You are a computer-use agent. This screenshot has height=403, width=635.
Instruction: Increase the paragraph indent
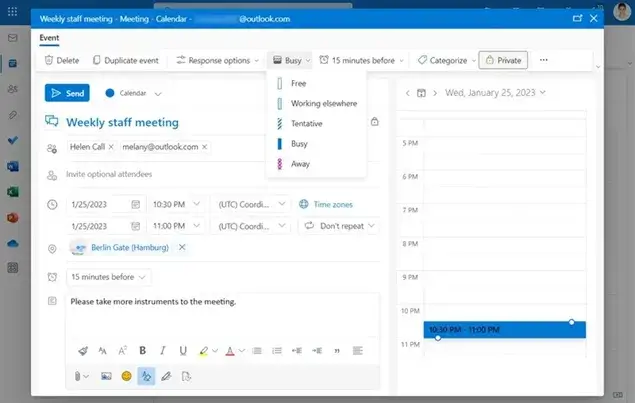pos(317,351)
